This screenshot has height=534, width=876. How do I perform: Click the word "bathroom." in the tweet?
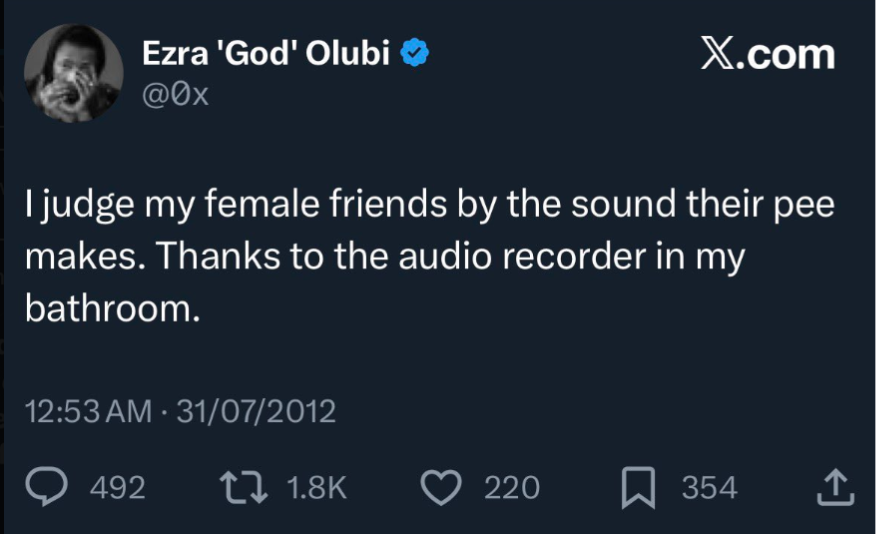pos(107,309)
